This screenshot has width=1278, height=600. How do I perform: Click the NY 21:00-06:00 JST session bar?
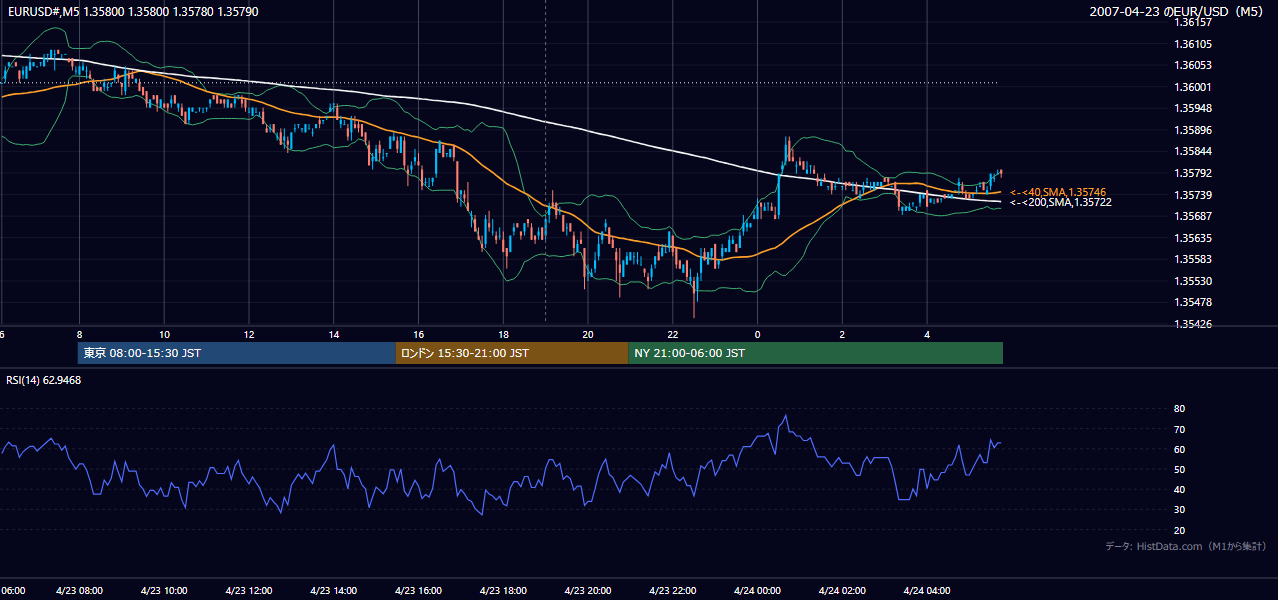click(x=816, y=353)
